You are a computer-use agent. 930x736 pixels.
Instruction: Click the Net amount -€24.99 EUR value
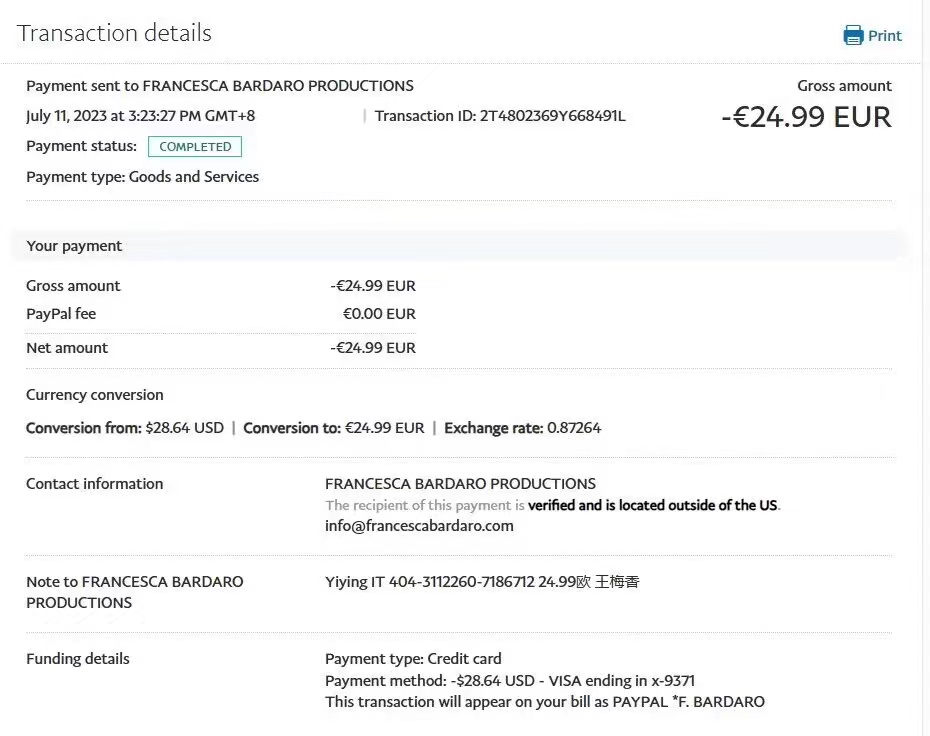(373, 348)
